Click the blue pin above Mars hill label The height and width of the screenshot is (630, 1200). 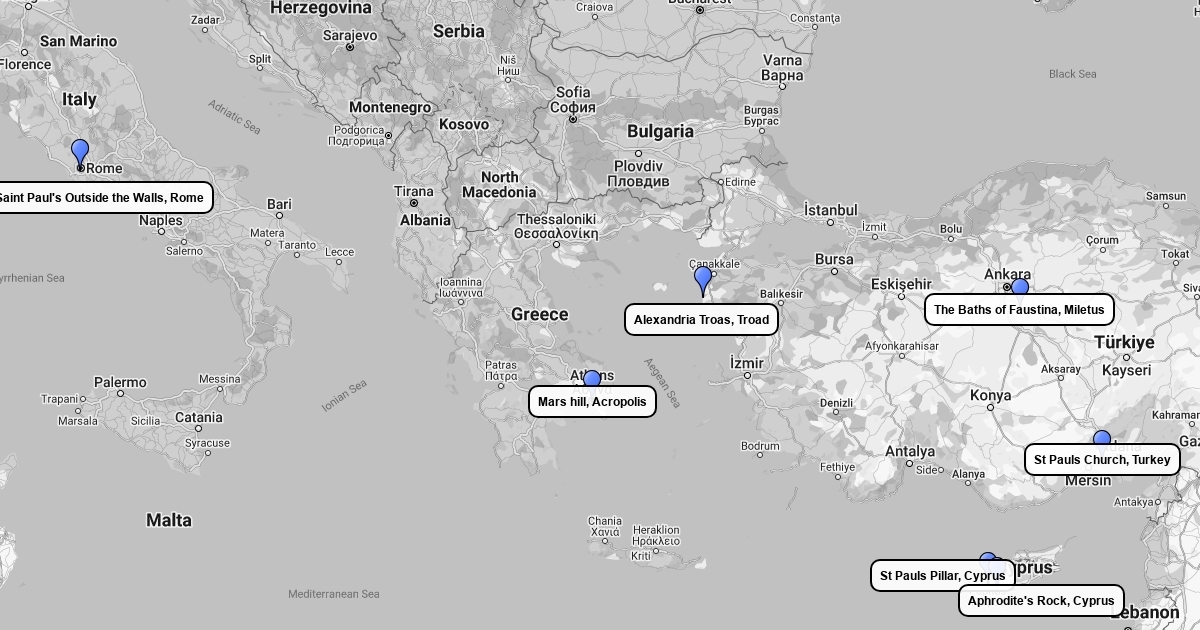point(592,379)
